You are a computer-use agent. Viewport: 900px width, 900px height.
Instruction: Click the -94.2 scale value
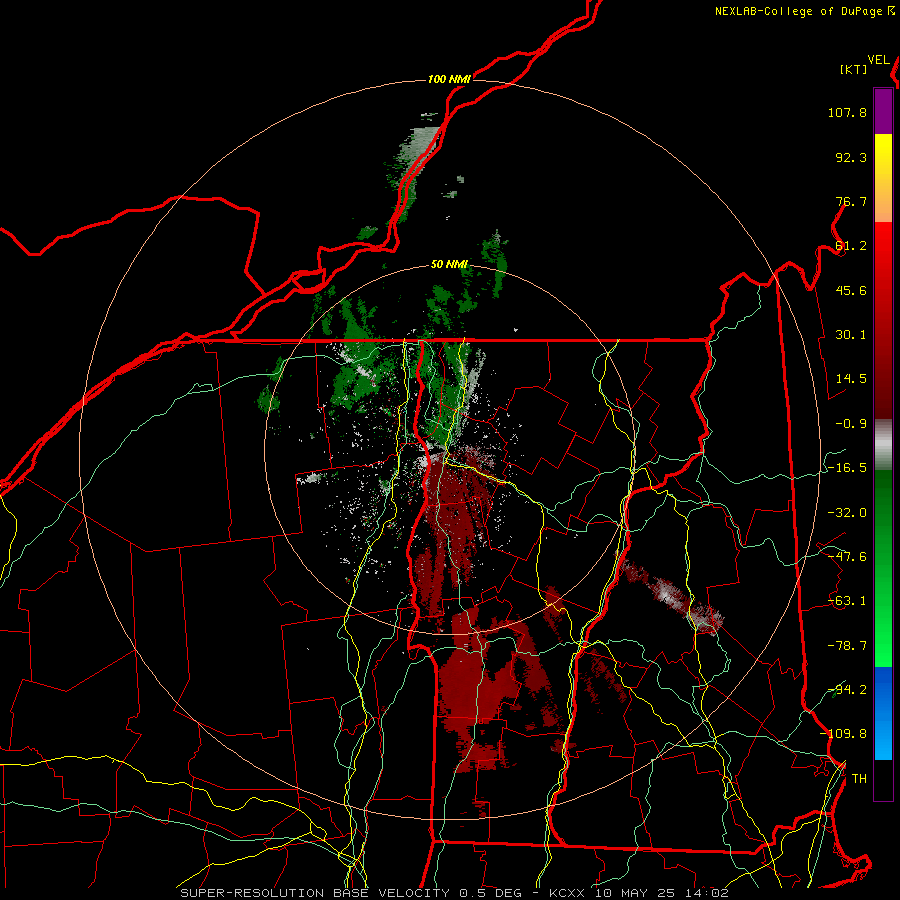[847, 690]
